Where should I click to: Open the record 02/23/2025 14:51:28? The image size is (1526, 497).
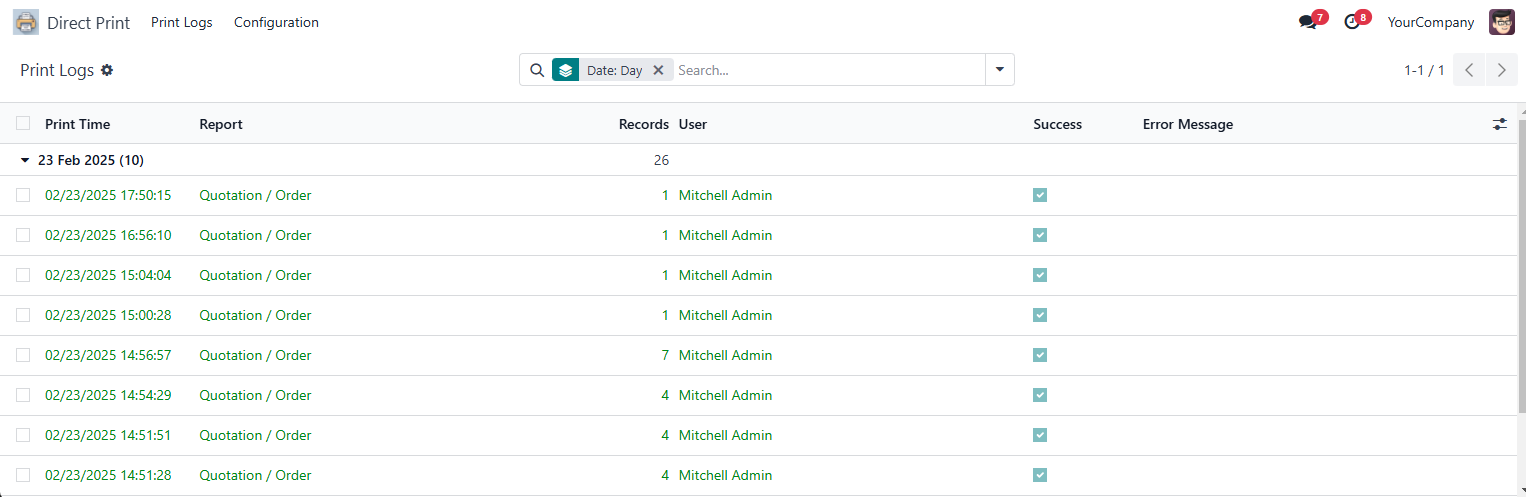108,475
